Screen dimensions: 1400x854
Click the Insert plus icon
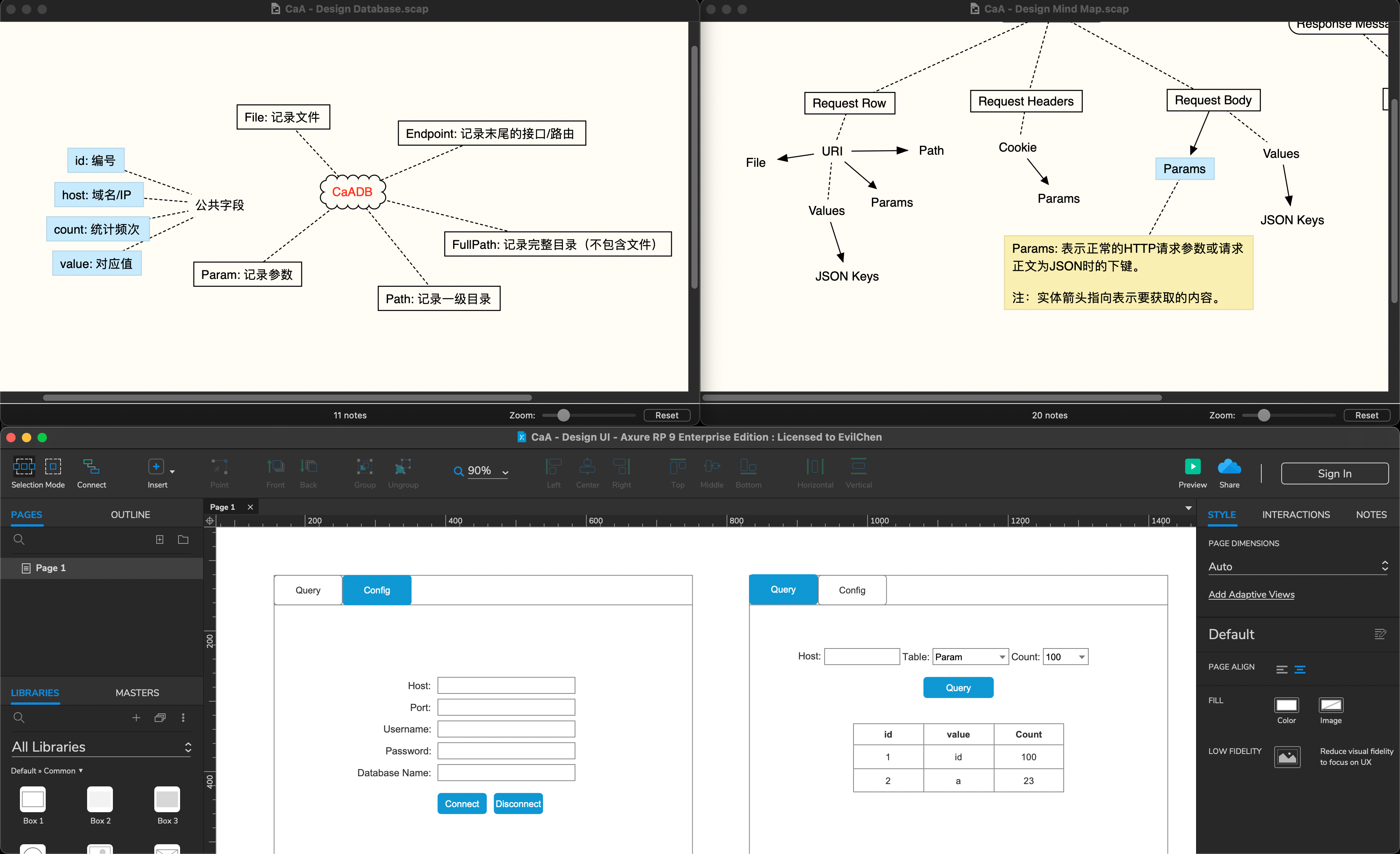tap(156, 467)
